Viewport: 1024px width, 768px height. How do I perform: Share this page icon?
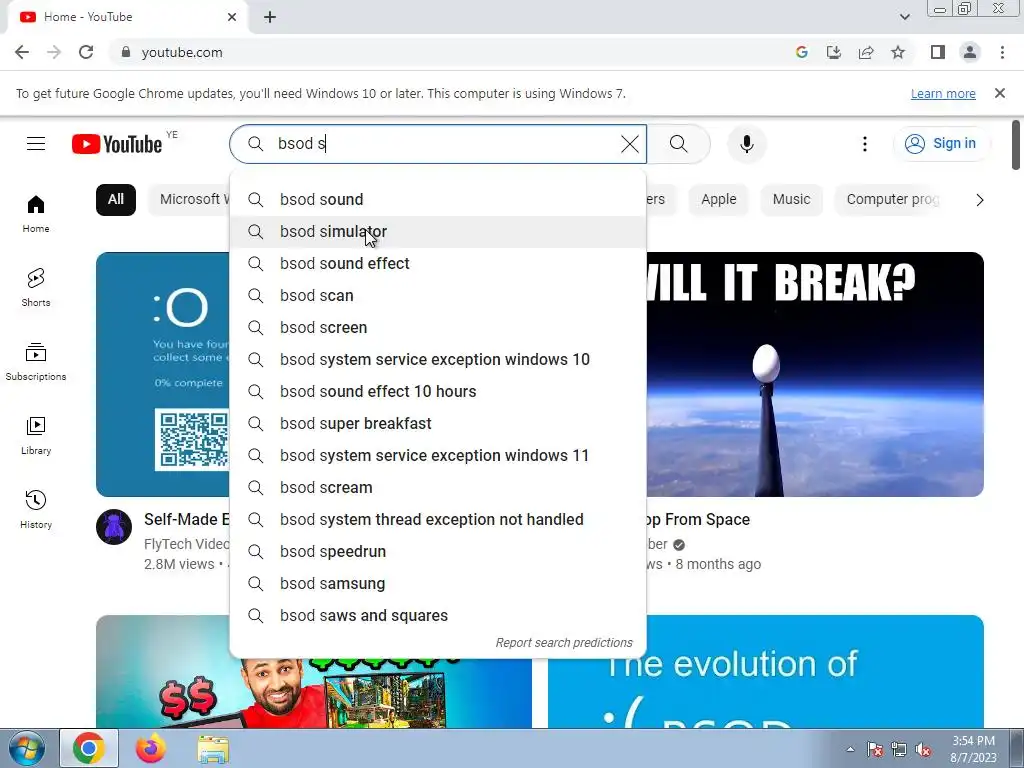click(x=866, y=52)
